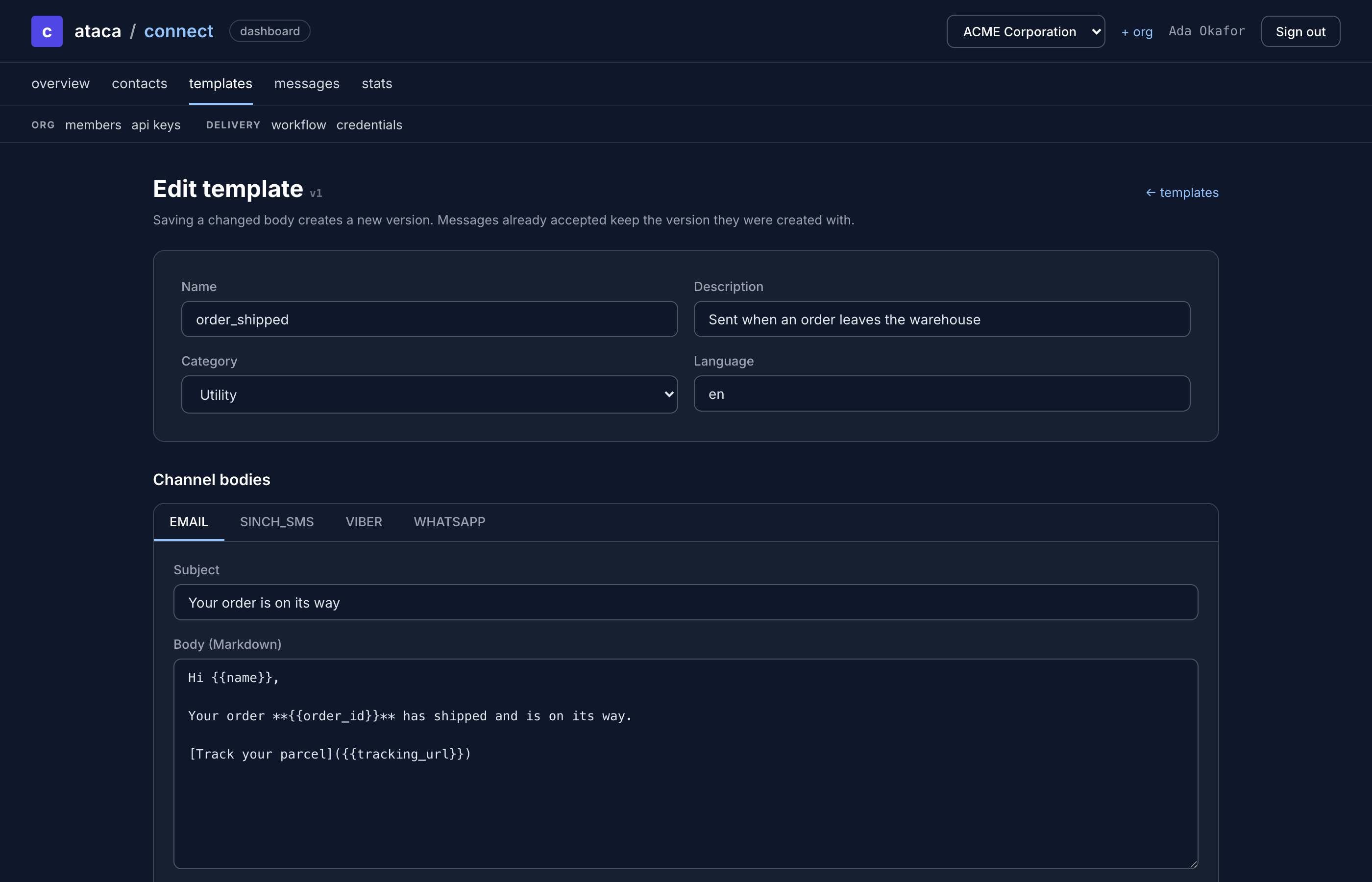The width and height of the screenshot is (1372, 882).
Task: Go to the overview tab
Action: pyautogui.click(x=61, y=84)
